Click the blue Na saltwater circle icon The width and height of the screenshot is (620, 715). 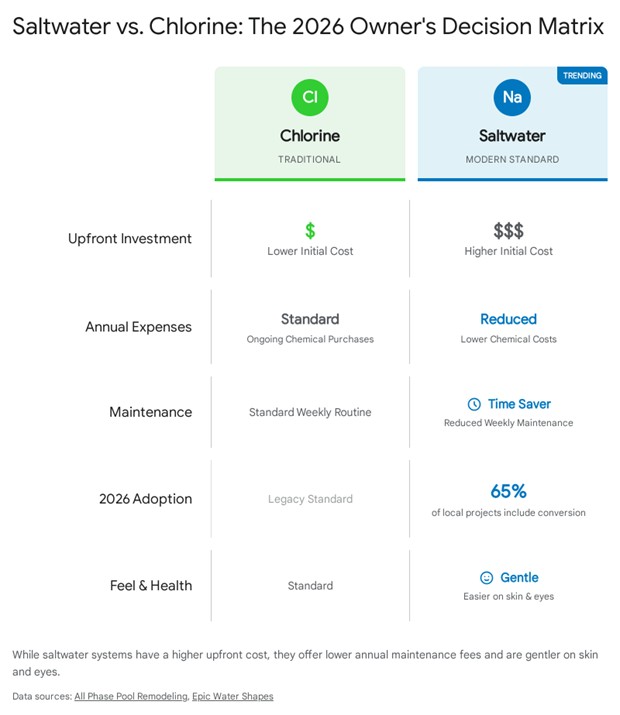click(x=512, y=97)
